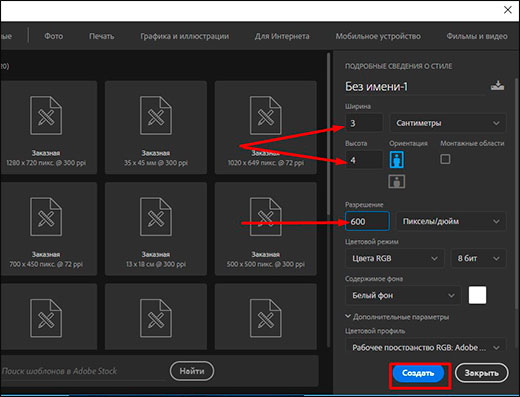
Task: Click the document name Без имени-1
Action: pyautogui.click(x=376, y=87)
